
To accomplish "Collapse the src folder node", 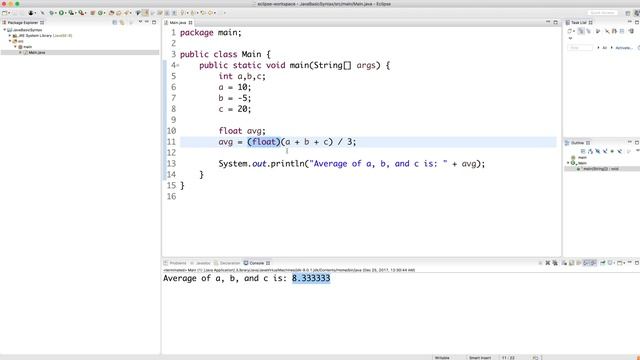I will (10, 41).
